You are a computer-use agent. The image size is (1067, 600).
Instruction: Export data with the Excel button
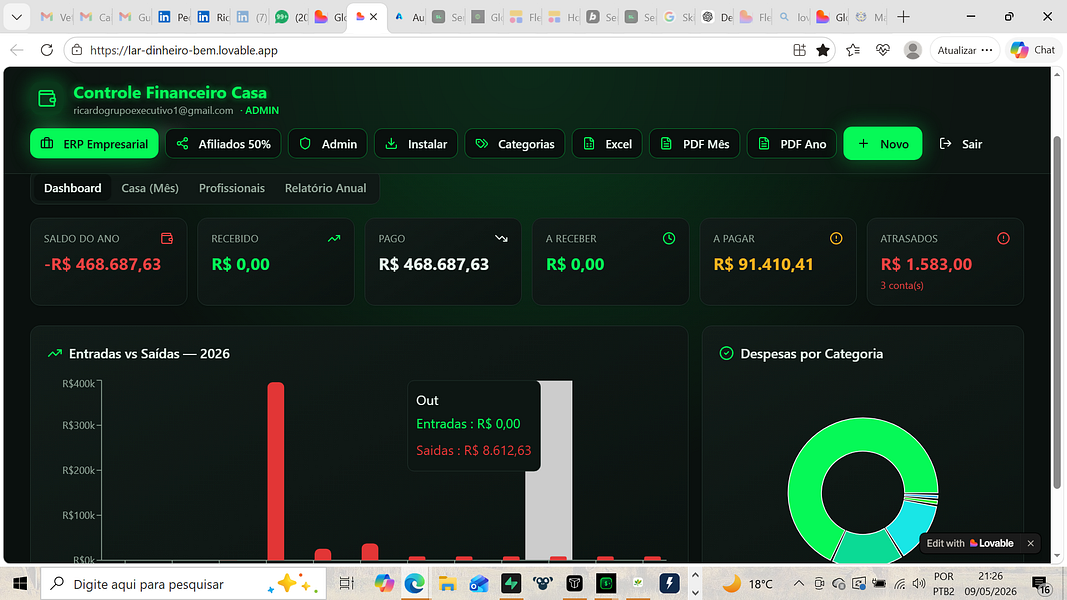click(607, 144)
